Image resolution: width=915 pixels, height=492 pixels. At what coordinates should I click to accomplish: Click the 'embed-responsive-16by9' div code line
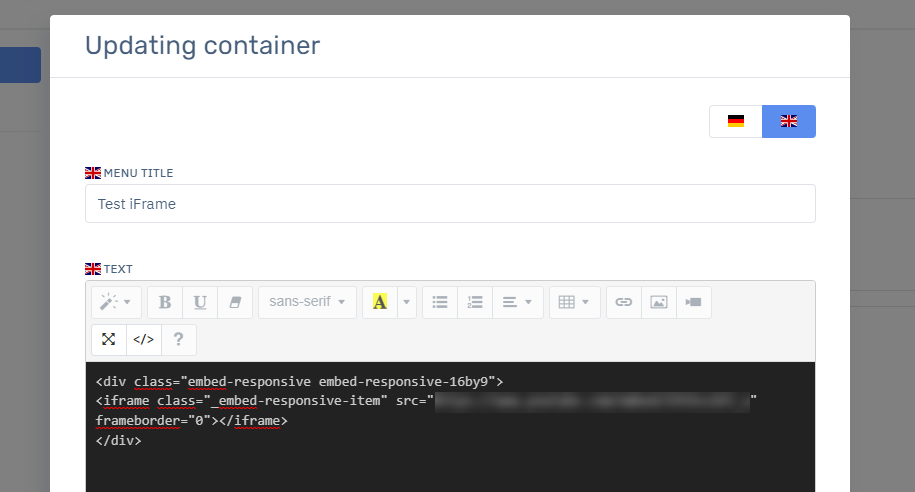tap(299, 382)
